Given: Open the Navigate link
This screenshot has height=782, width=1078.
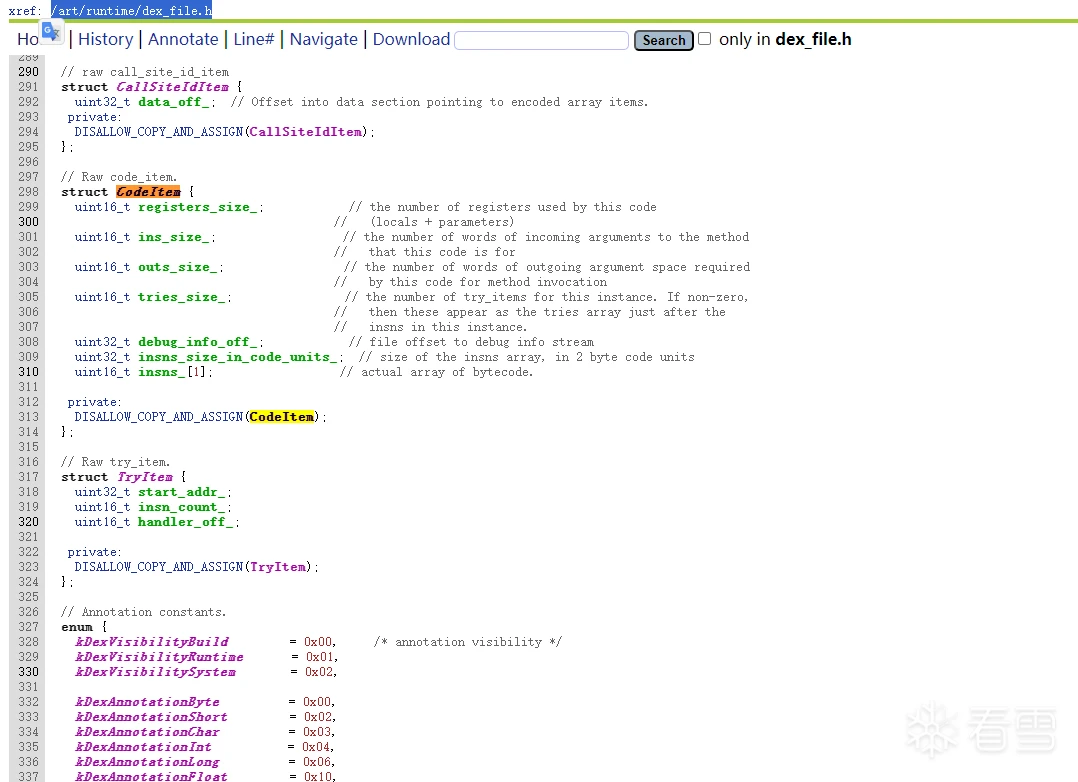Looking at the screenshot, I should [323, 39].
